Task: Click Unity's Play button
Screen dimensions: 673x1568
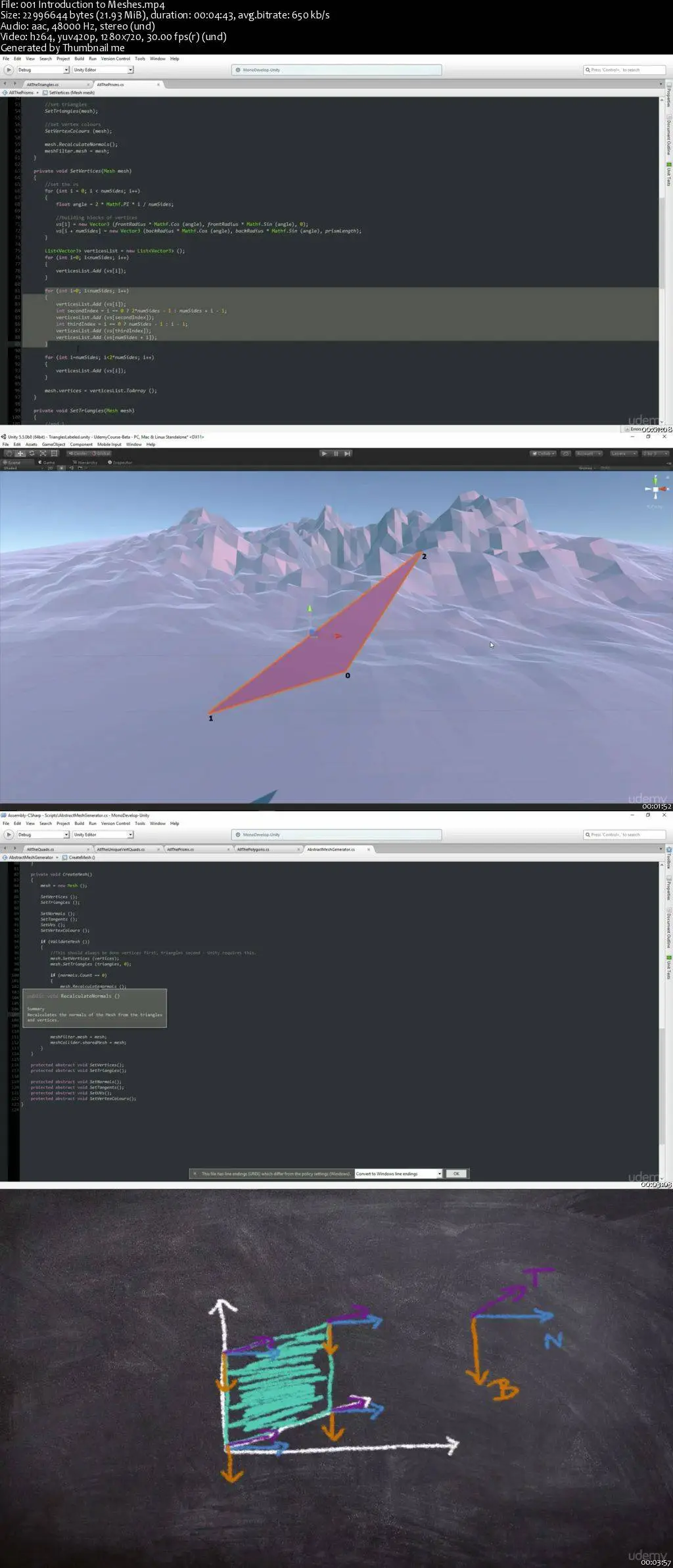Action: tap(324, 453)
